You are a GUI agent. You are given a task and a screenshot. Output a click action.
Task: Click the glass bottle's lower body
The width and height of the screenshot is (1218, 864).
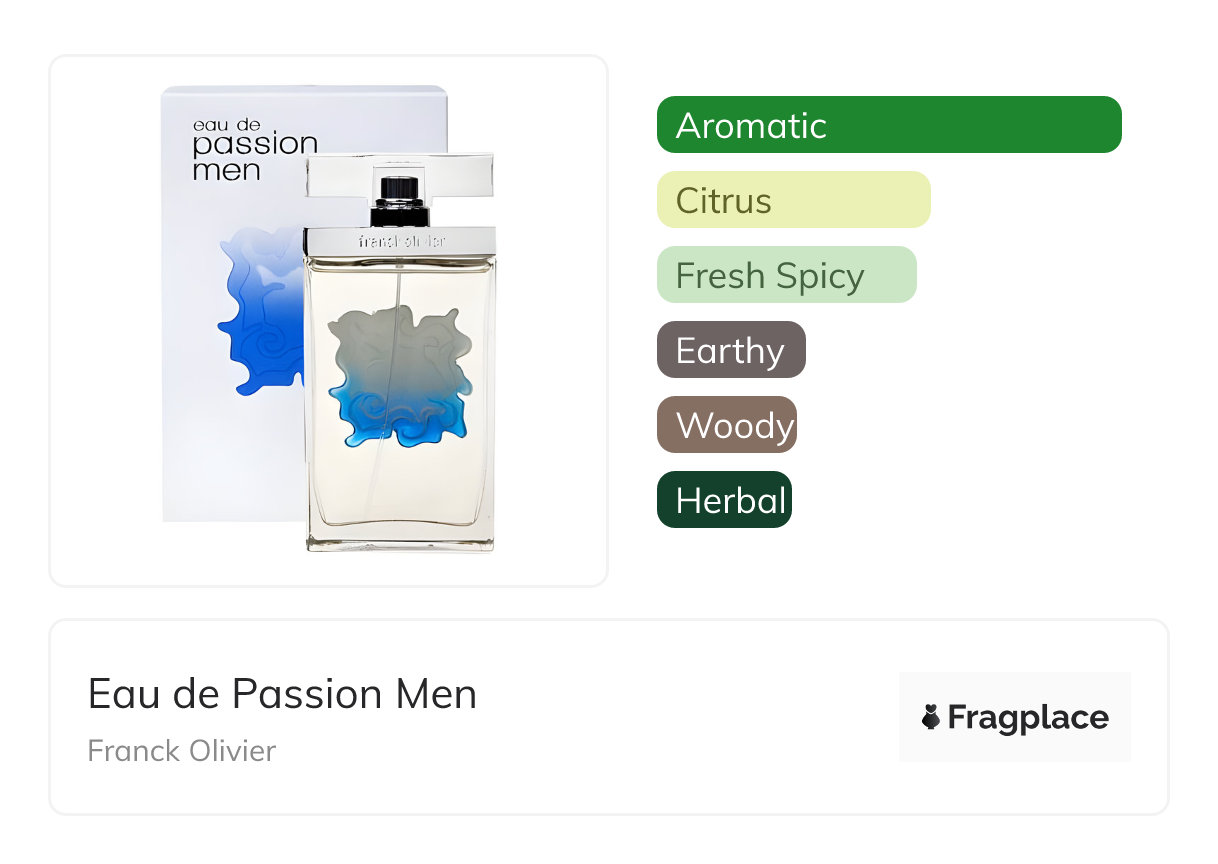tap(400, 490)
